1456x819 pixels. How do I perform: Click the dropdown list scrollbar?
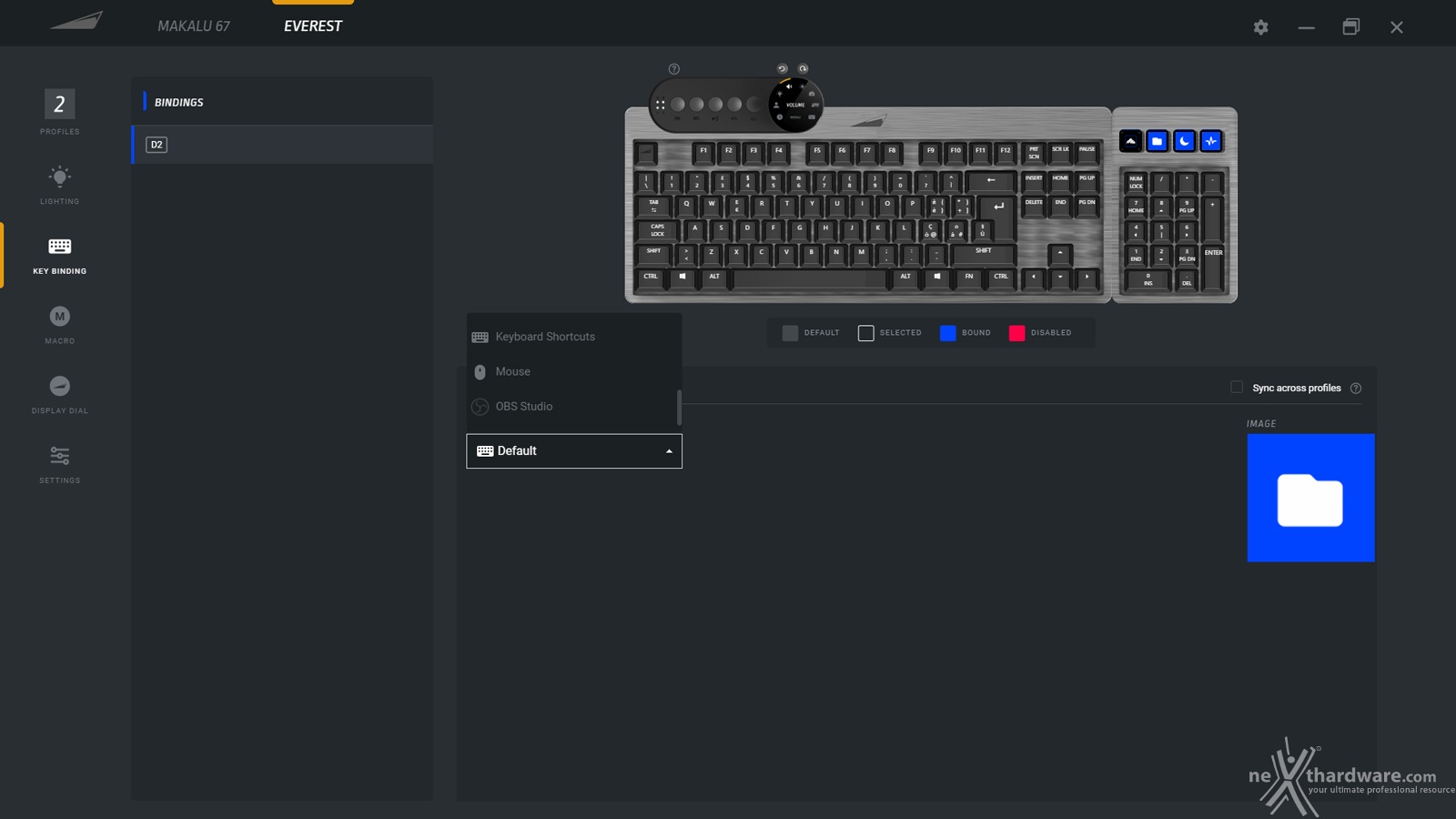[680, 408]
